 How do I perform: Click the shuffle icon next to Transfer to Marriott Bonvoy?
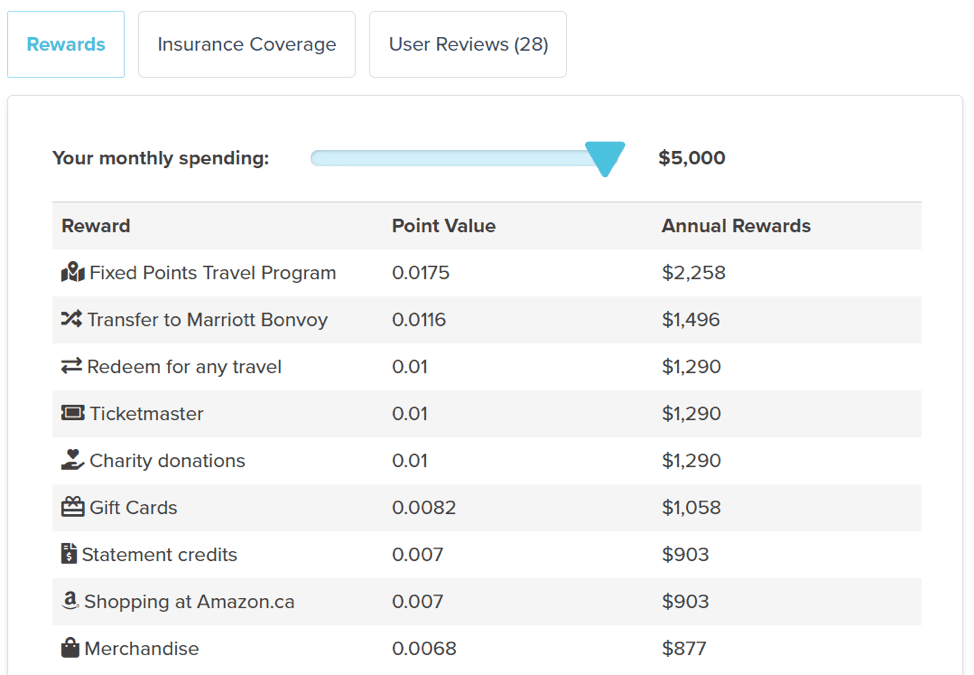pyautogui.click(x=71, y=319)
